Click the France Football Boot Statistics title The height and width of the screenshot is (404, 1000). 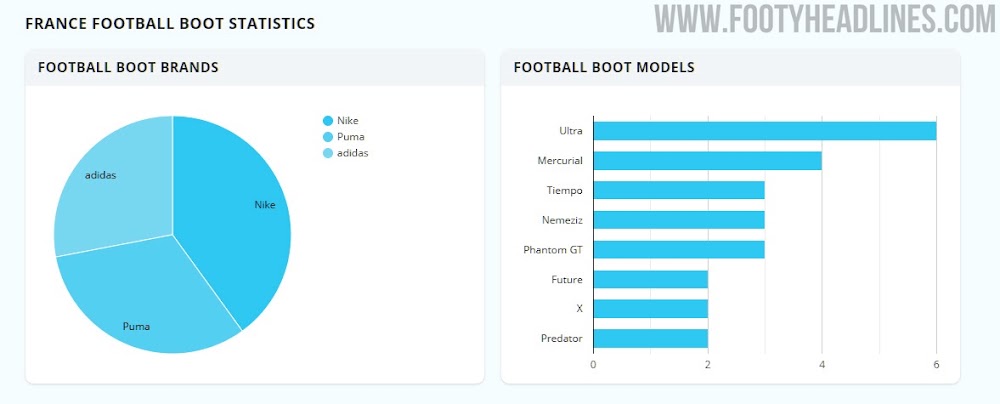pyautogui.click(x=170, y=22)
